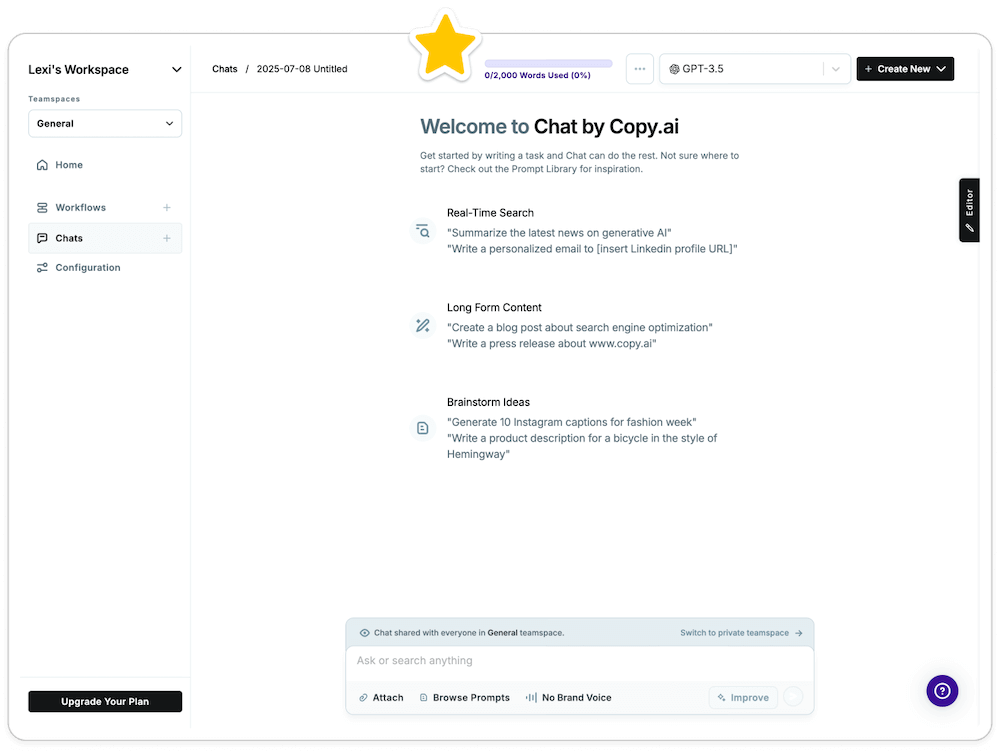This screenshot has width=1000, height=751.
Task: Click the Create New button
Action: click(x=904, y=69)
